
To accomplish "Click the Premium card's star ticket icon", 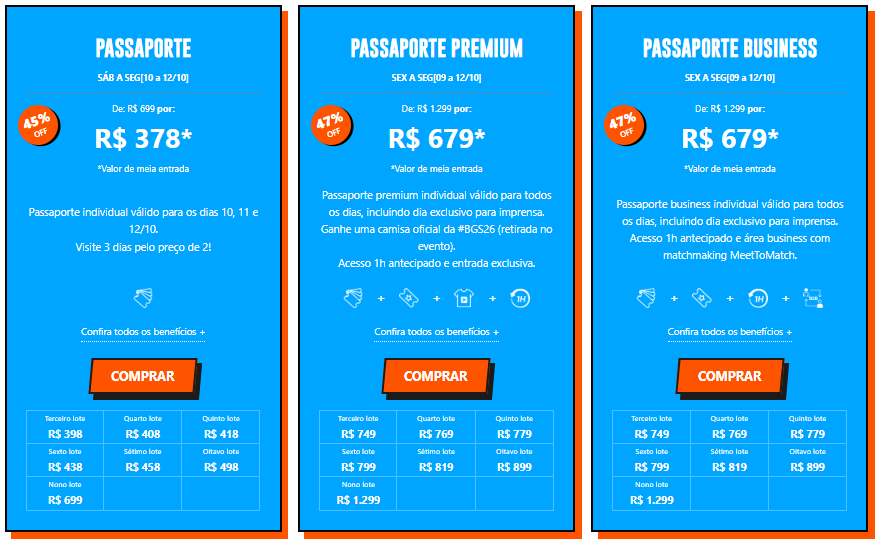I will 408,298.
